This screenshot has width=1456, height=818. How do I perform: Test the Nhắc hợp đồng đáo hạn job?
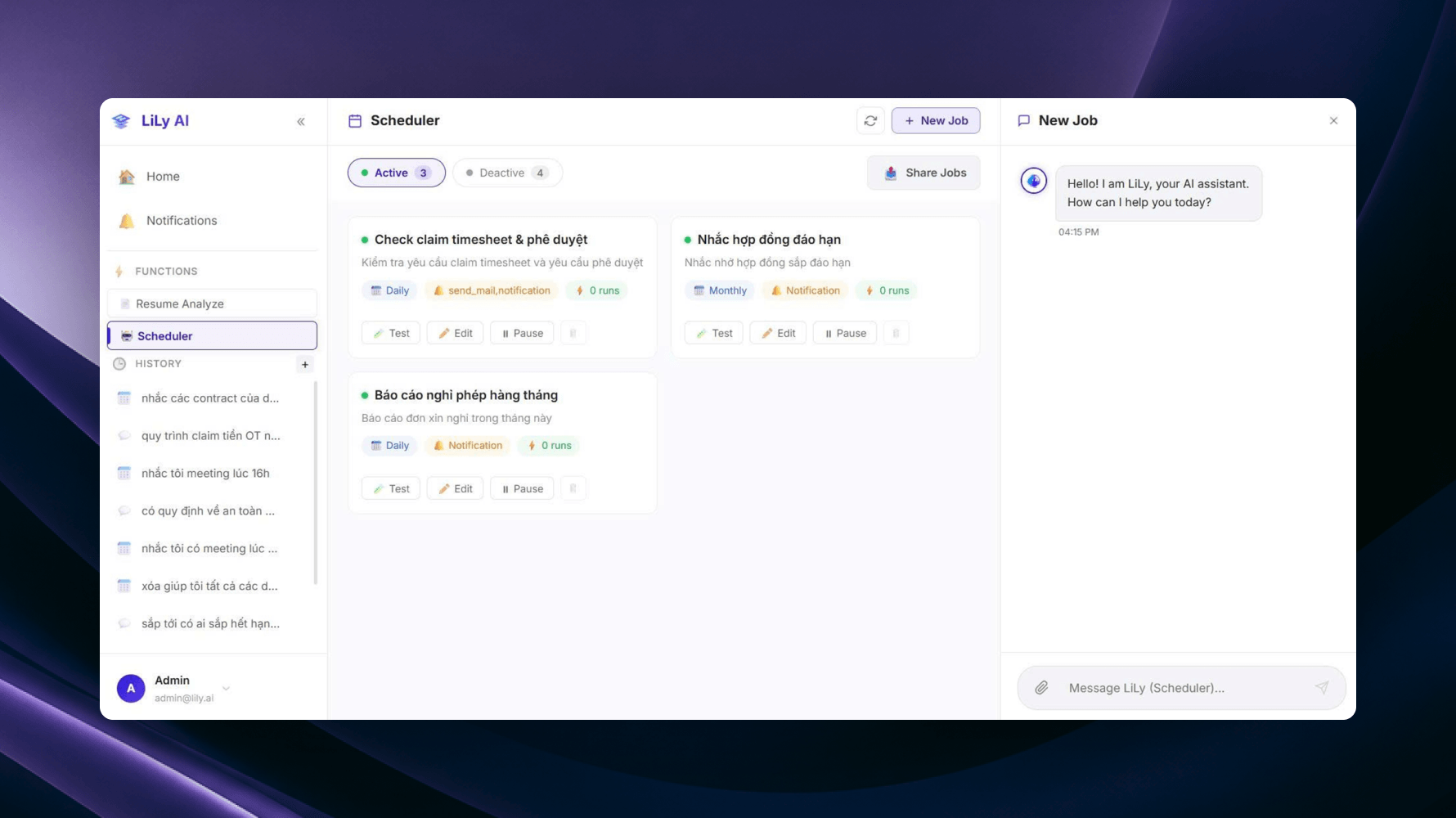click(x=714, y=333)
